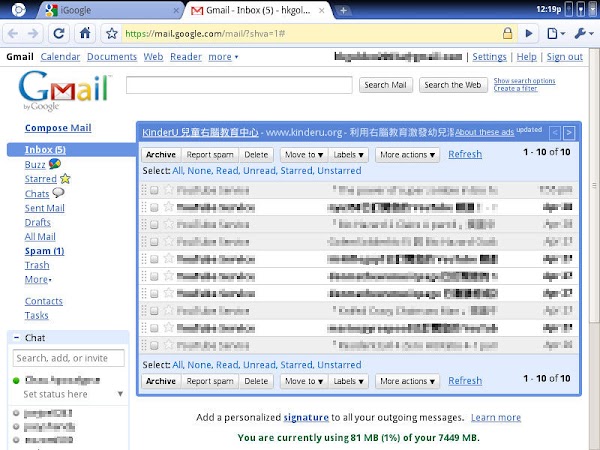This screenshot has width=600, height=450.
Task: Switch to the iGoogle tab
Action: click(109, 10)
